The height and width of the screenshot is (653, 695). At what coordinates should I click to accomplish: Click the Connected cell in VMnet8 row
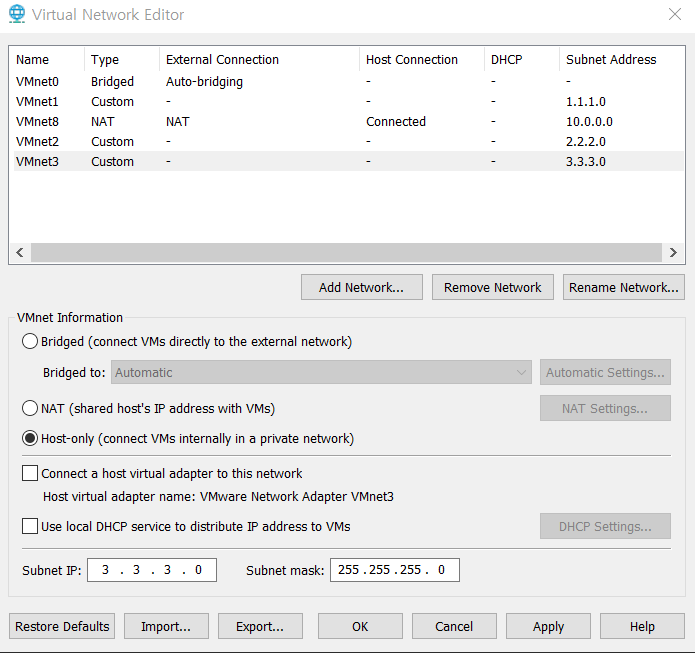click(396, 121)
